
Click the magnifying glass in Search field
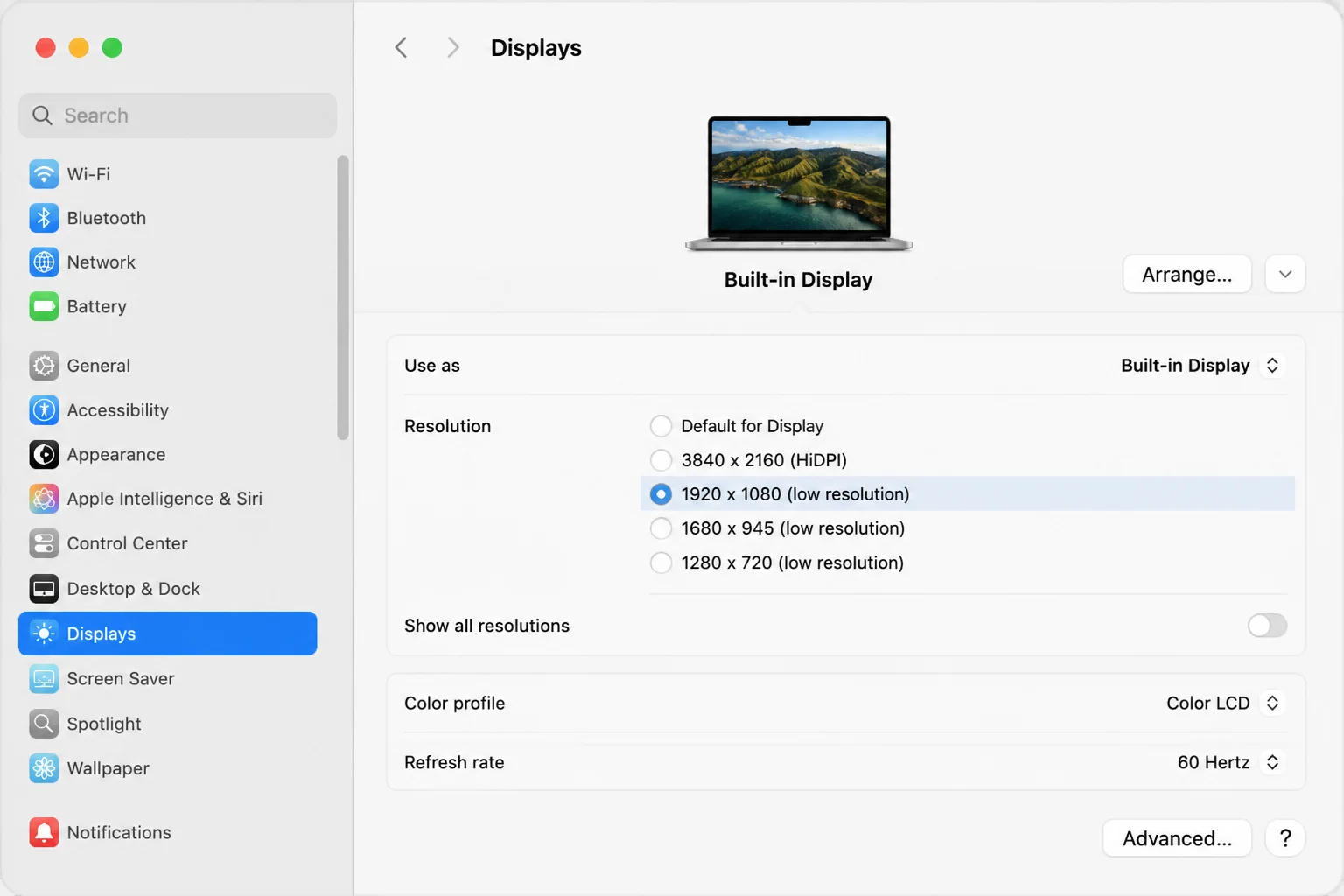(x=42, y=115)
